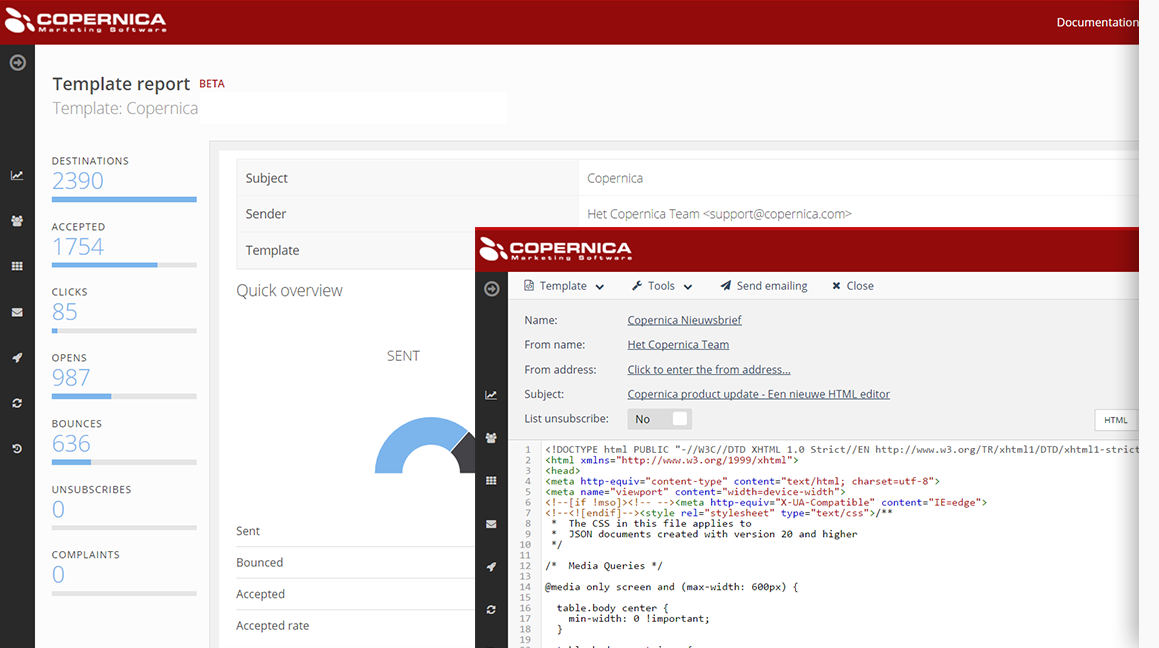
Task: Open grid icon in the editor window sidebar
Action: (491, 481)
